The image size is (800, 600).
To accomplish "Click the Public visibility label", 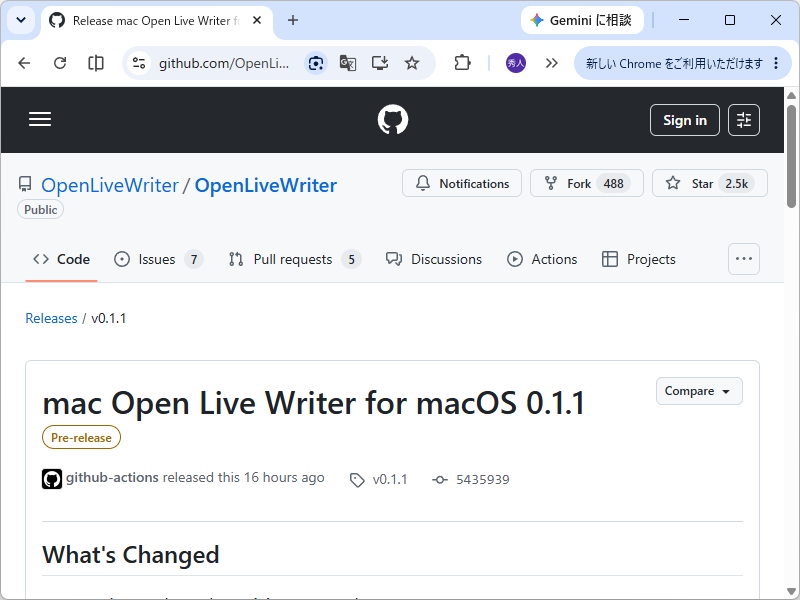I will click(x=40, y=210).
